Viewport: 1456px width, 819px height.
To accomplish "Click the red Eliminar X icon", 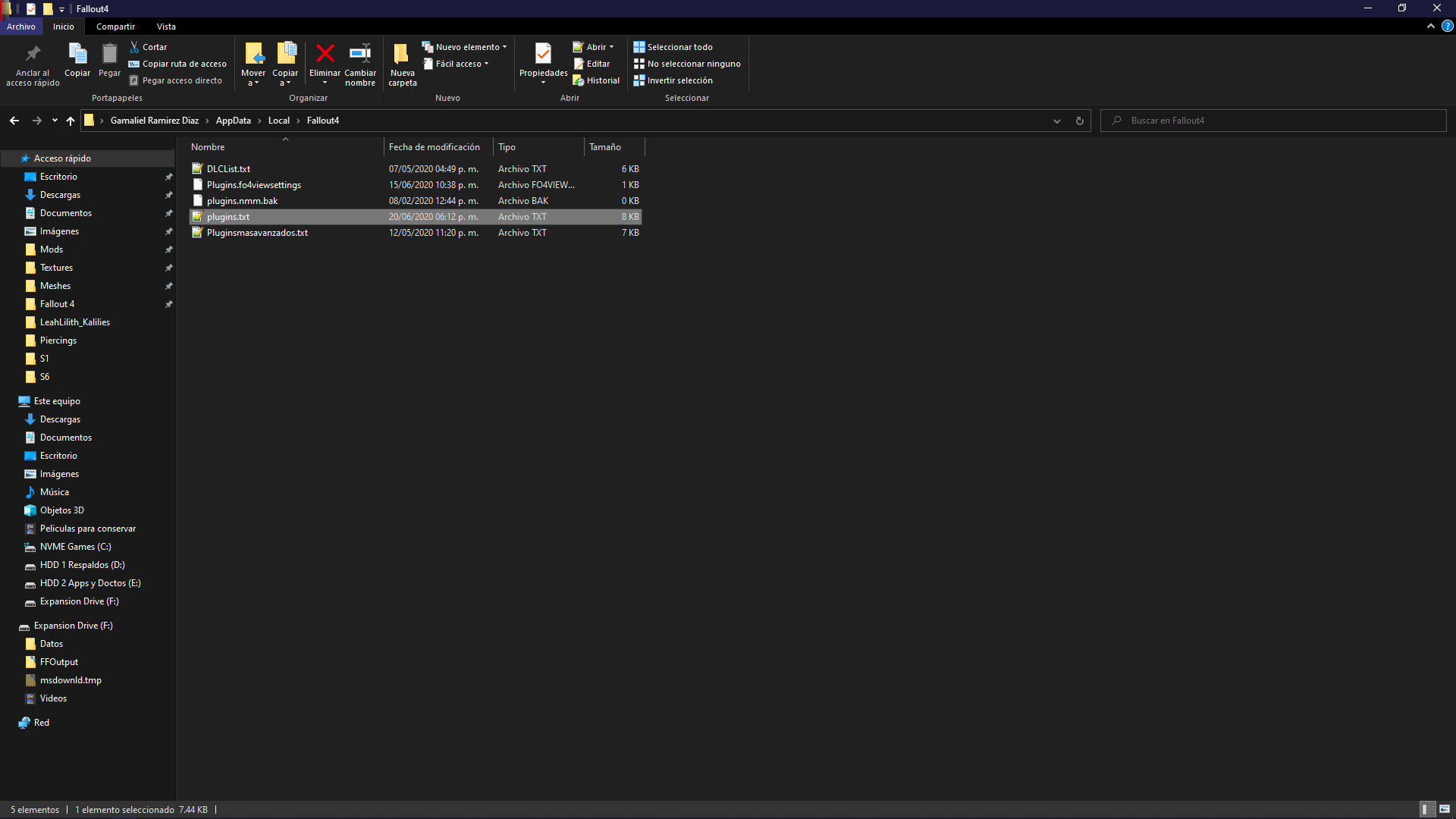I will pos(325,53).
